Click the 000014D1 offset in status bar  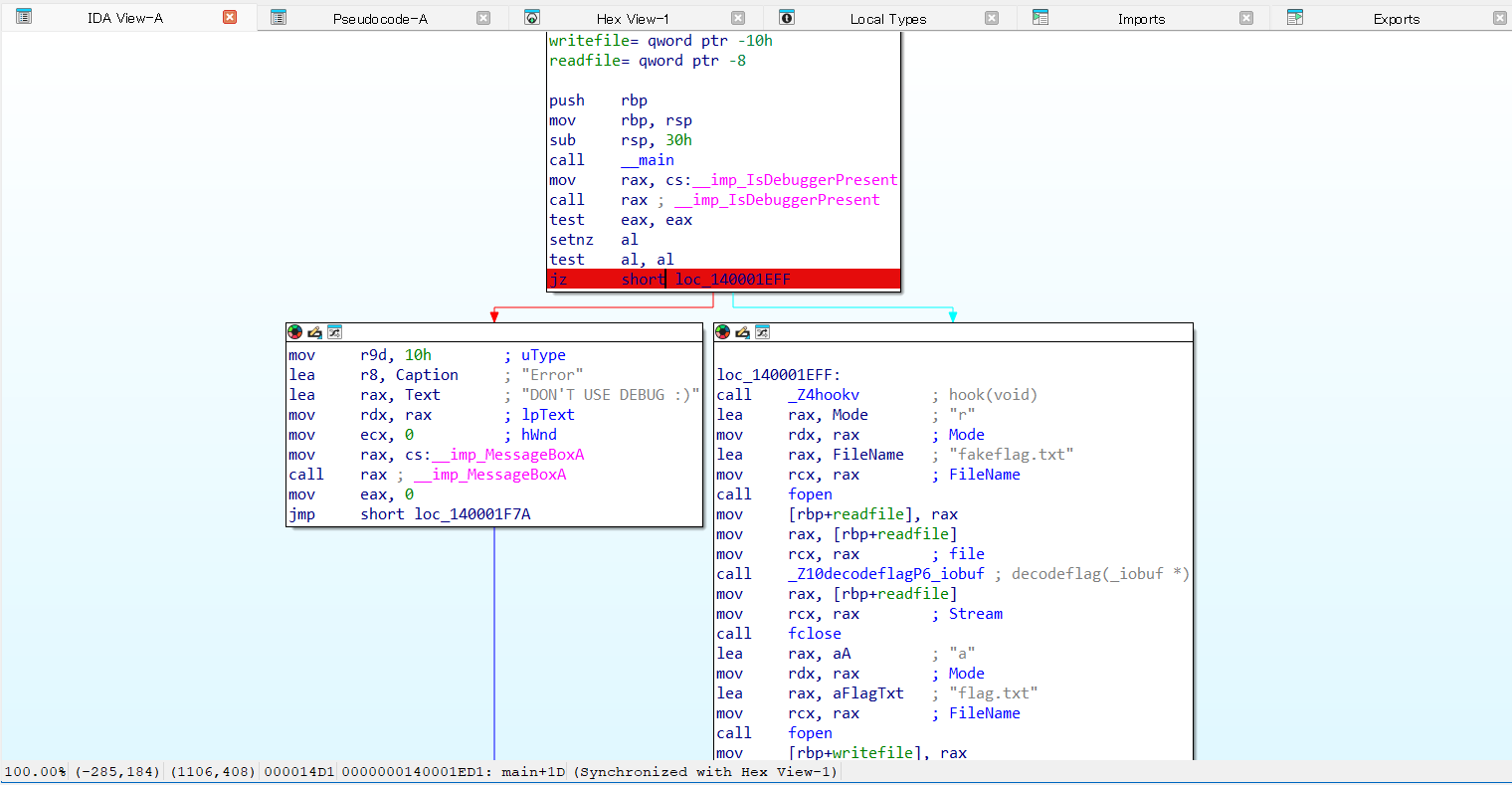click(299, 772)
